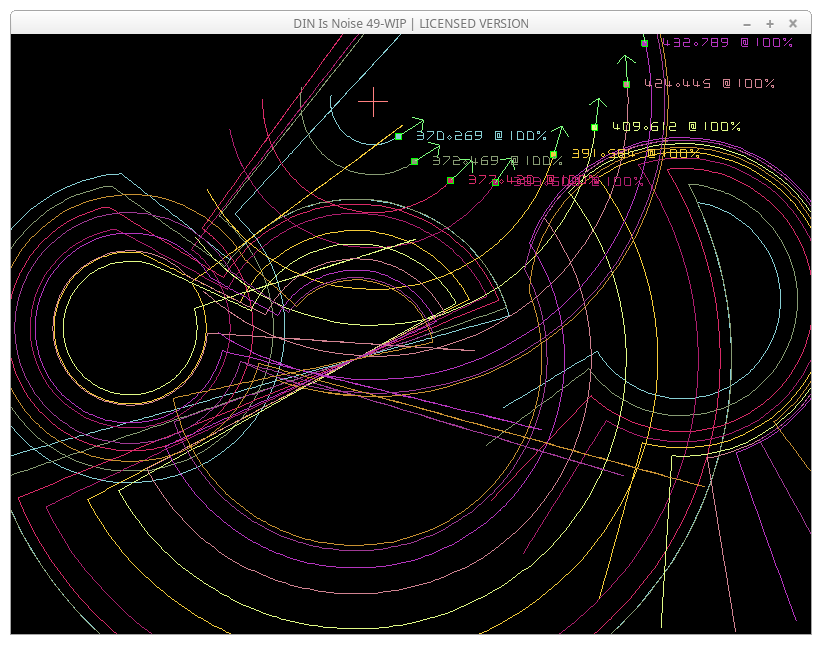Click the crosshair cursor marker
Image resolution: width=822 pixels, height=645 pixels.
(x=373, y=101)
